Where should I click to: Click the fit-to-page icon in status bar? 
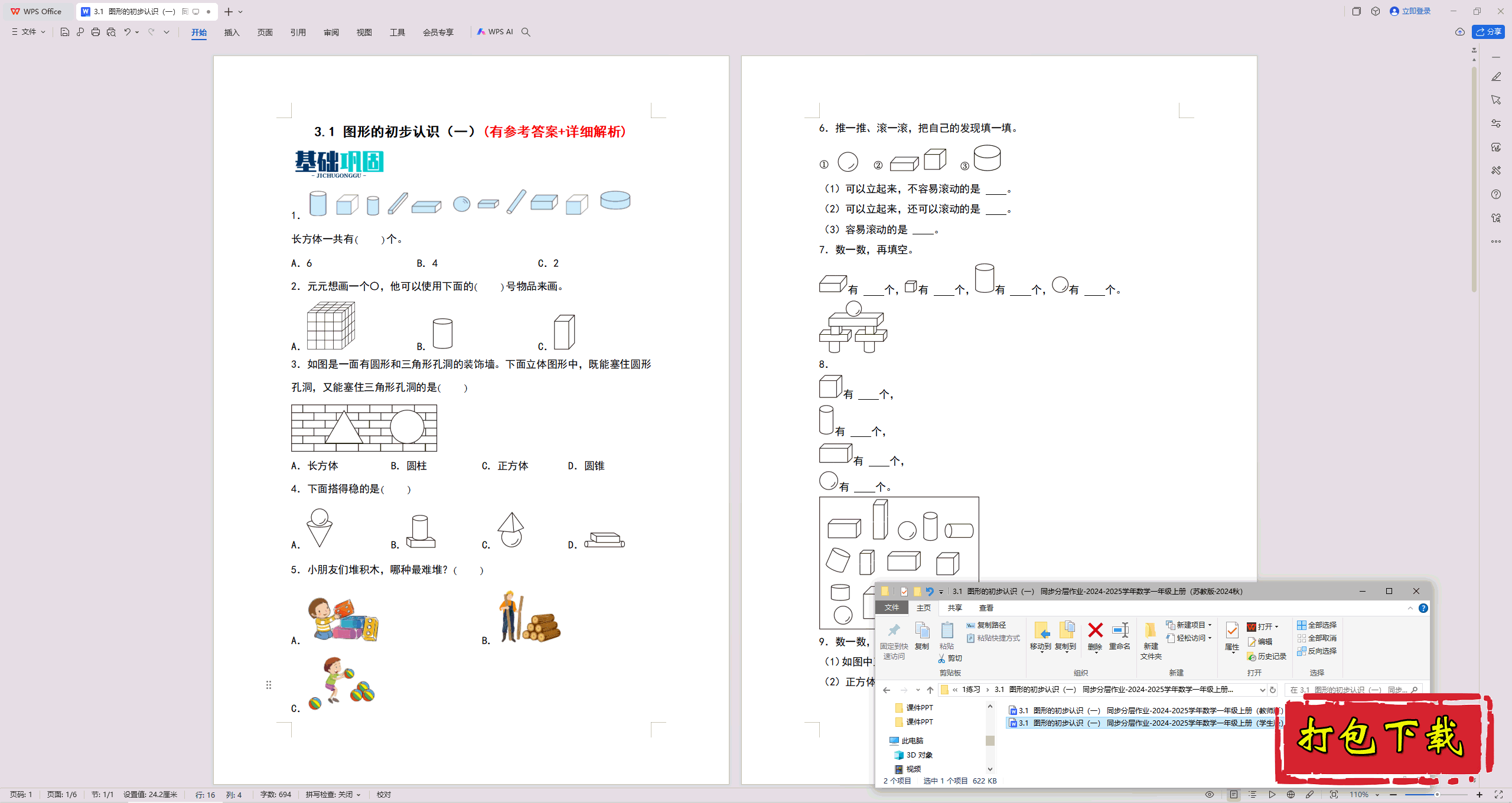pyautogui.click(x=1334, y=795)
